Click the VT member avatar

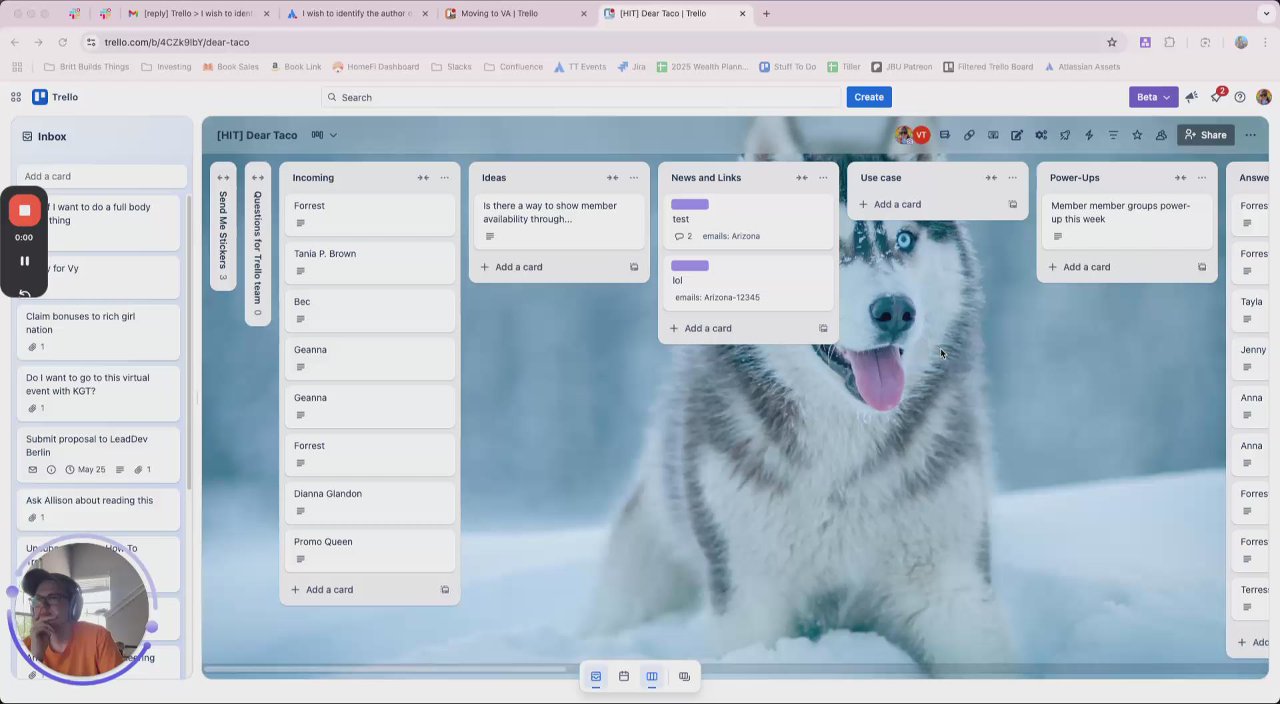pos(921,135)
